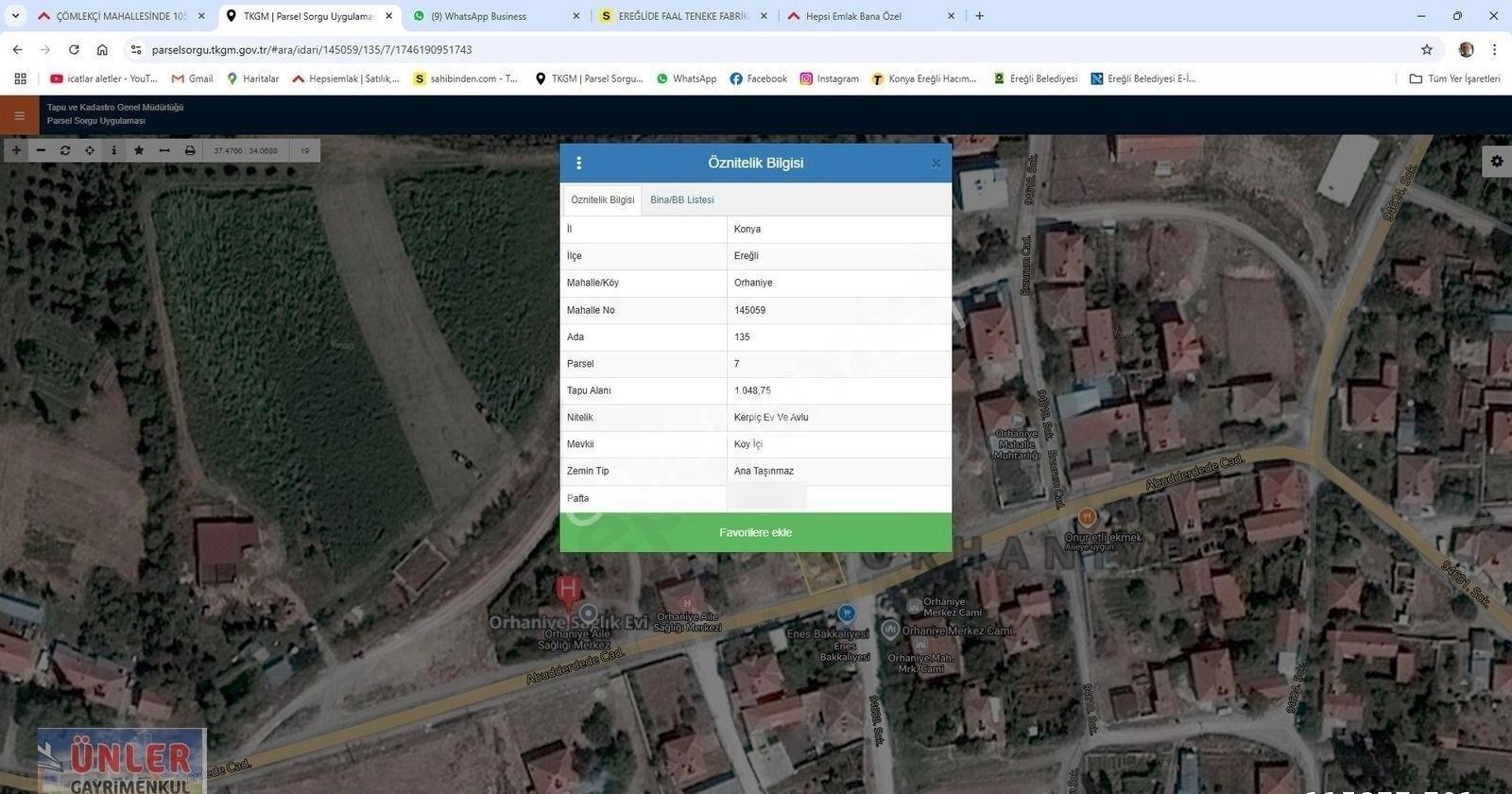Open the Konya Ereğli Hacım bookmark
The image size is (1512, 794).
click(x=924, y=78)
